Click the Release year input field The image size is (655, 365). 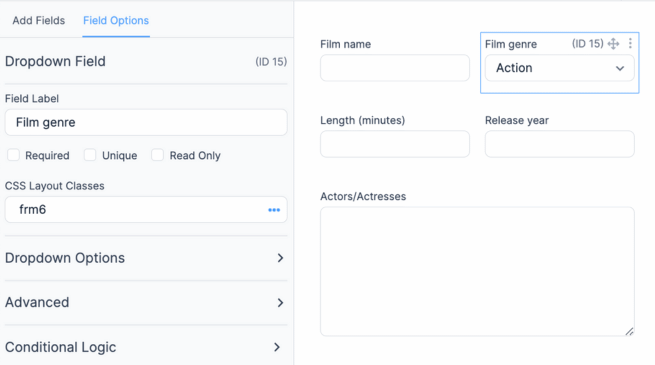click(559, 144)
